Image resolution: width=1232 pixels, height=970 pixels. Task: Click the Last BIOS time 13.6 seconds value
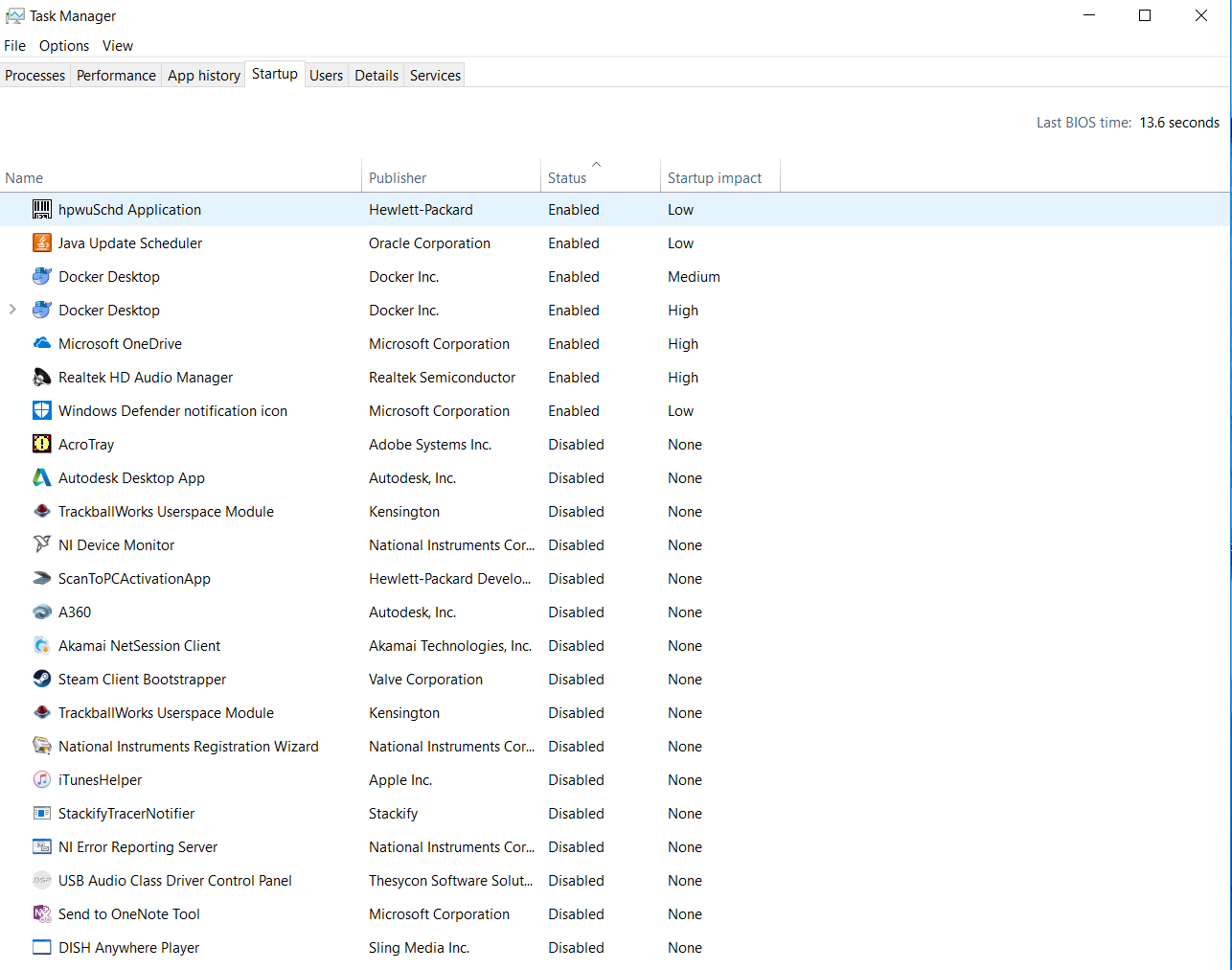click(x=1179, y=123)
